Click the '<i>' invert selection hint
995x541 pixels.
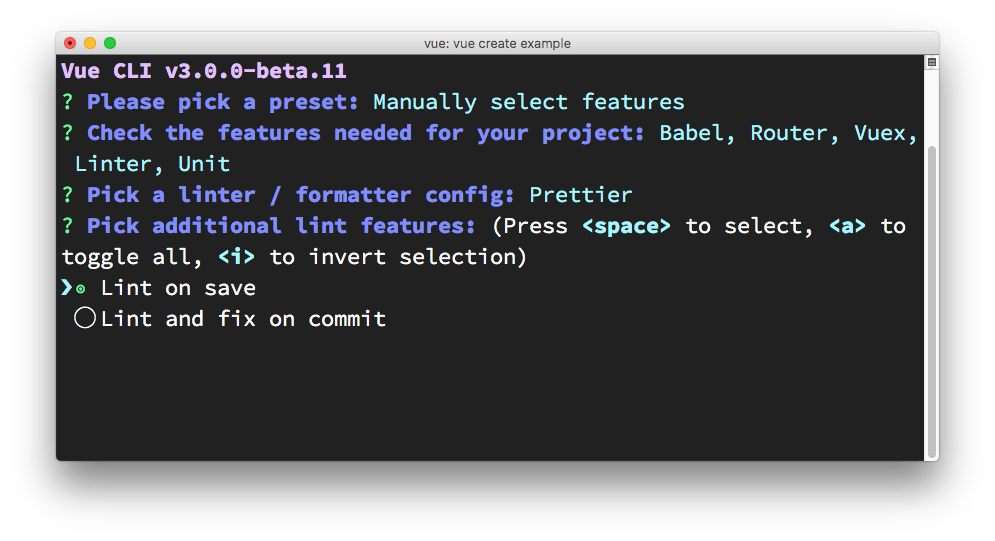click(x=236, y=257)
